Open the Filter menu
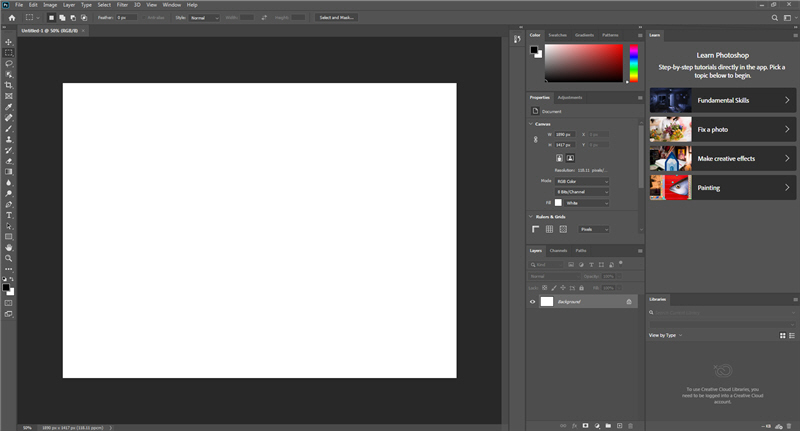This screenshot has height=431, width=800. coord(122,5)
